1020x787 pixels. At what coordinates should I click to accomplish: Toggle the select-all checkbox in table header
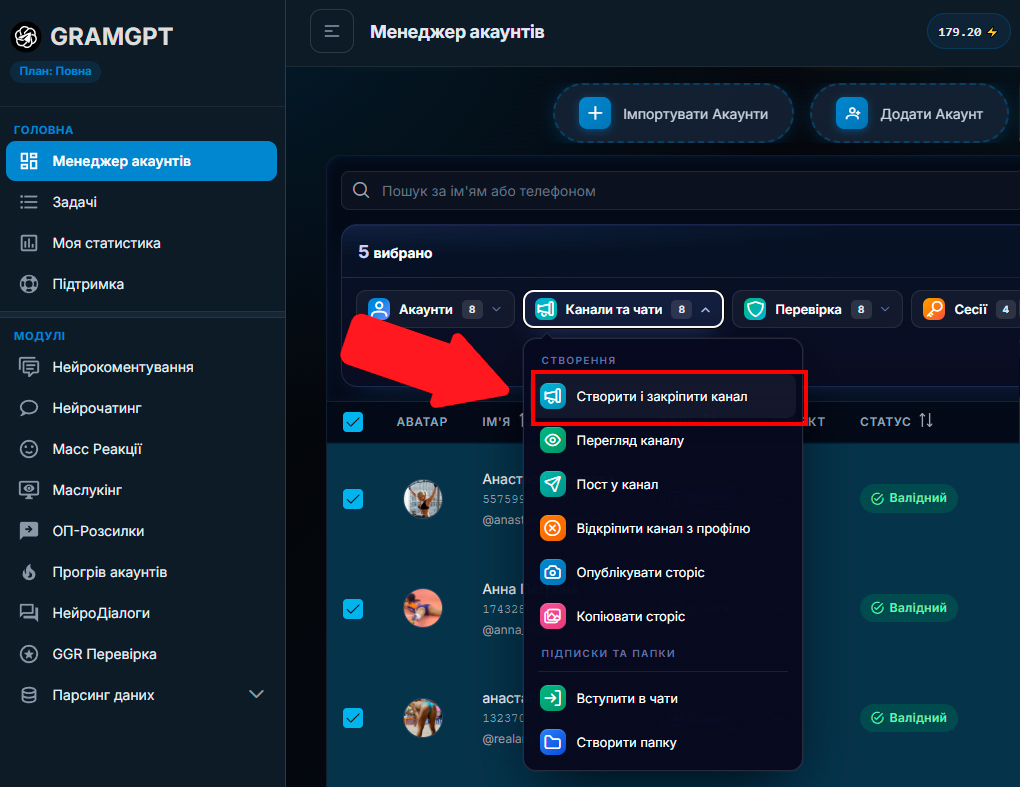[353, 422]
